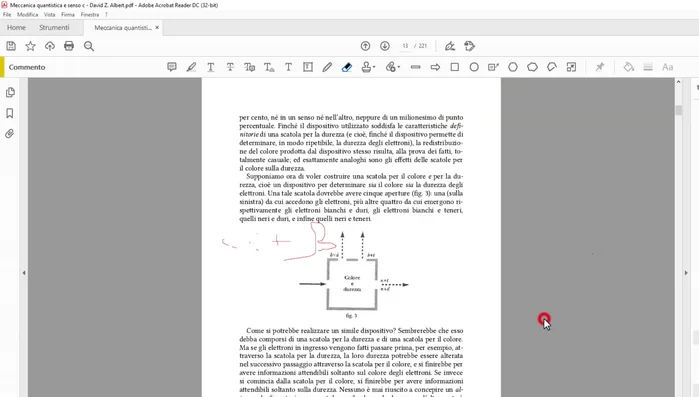Select the highlight text tool

[x=191, y=67]
